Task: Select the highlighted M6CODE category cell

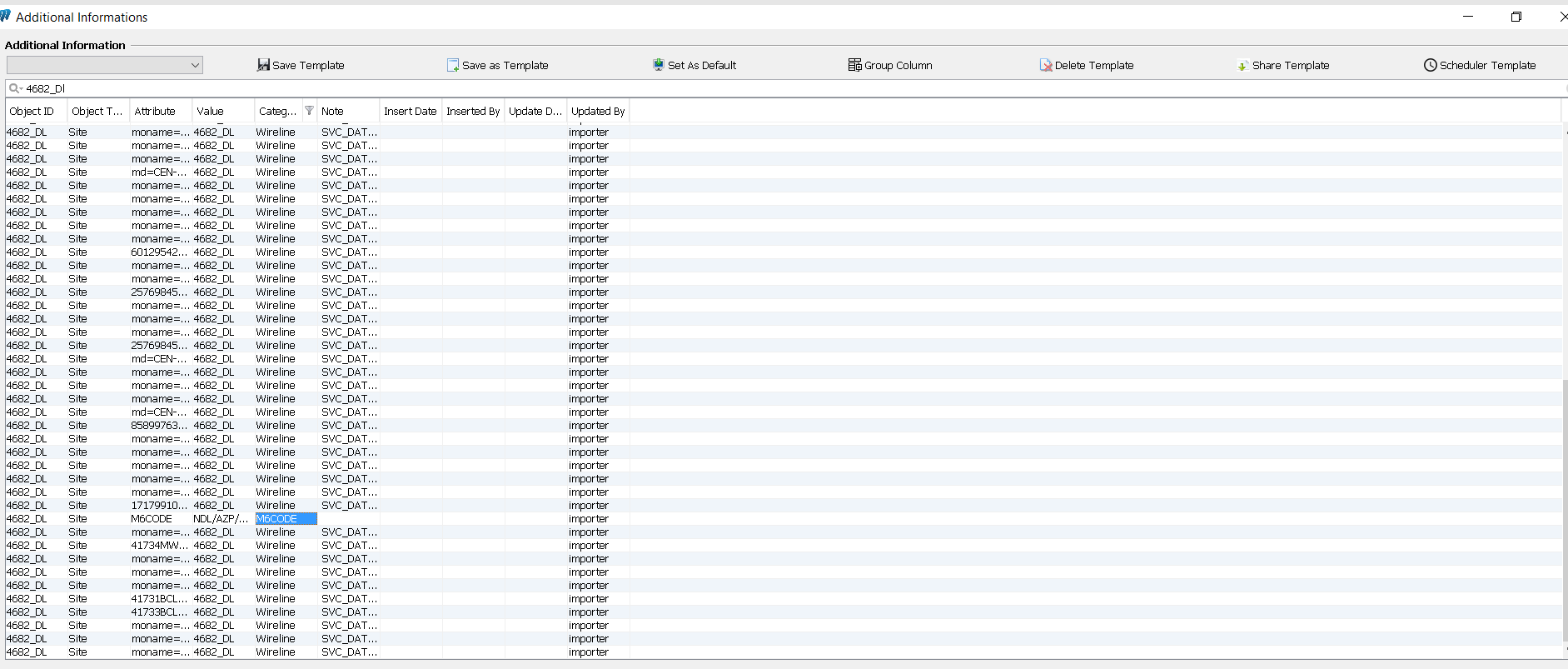Action: pos(285,519)
